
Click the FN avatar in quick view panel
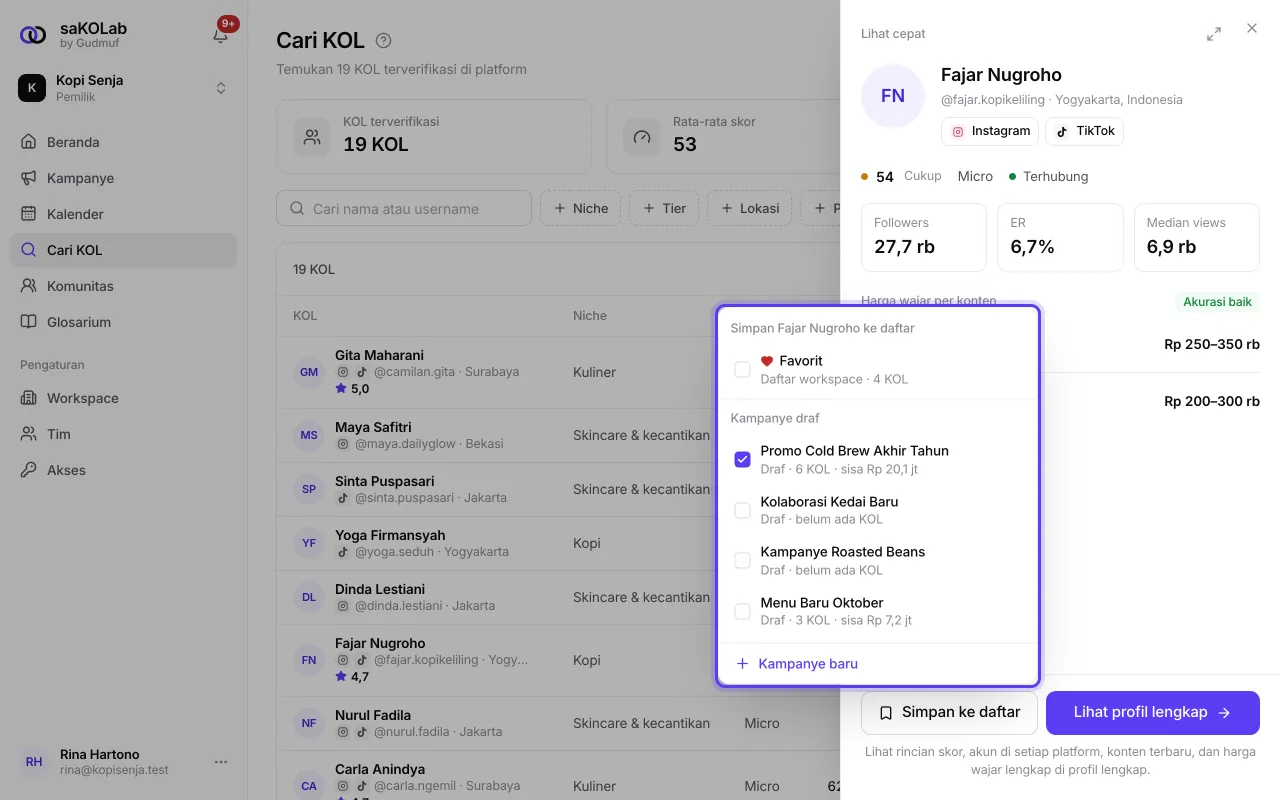(x=893, y=96)
